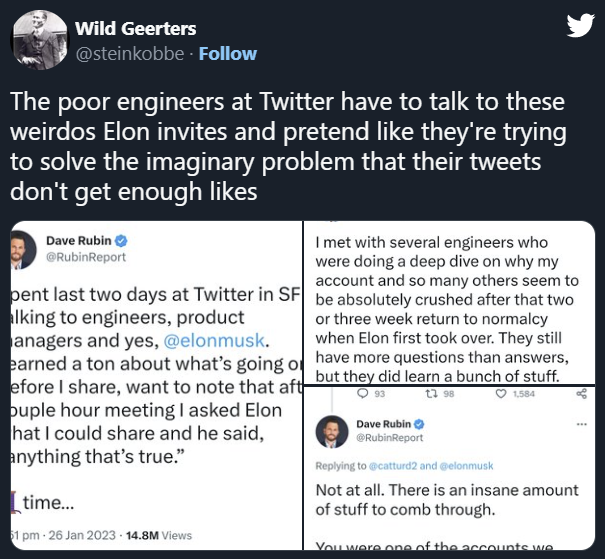Open the top-right screenshot about engineers' deep dive
Image resolution: width=605 pixels, height=559 pixels.
(x=453, y=300)
